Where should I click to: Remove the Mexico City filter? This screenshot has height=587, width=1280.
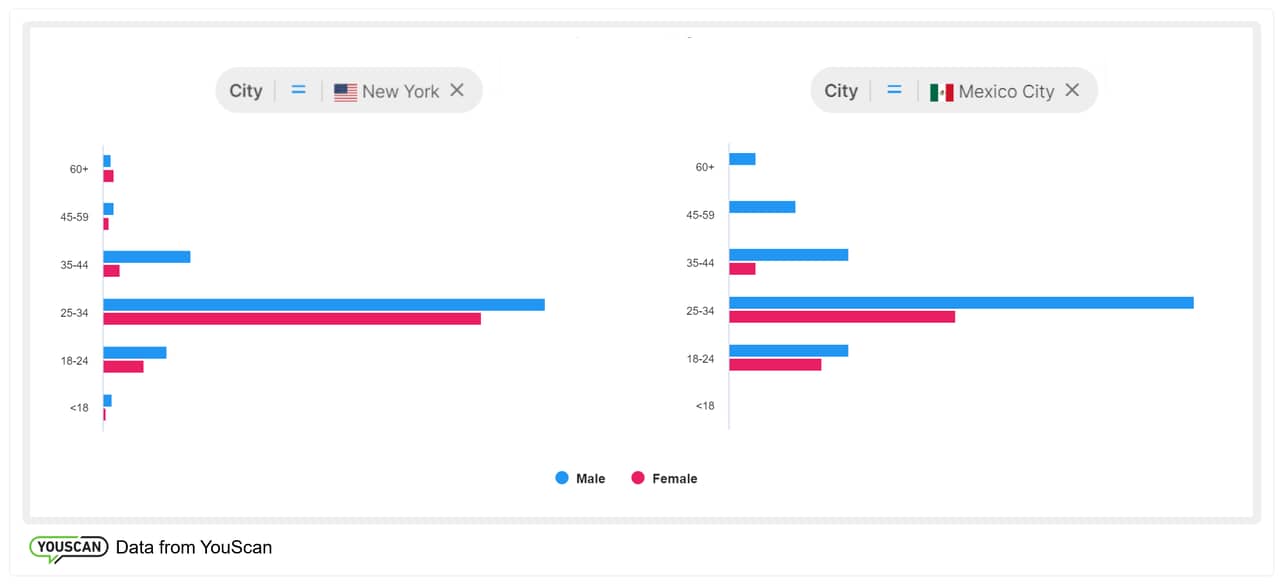[1072, 90]
